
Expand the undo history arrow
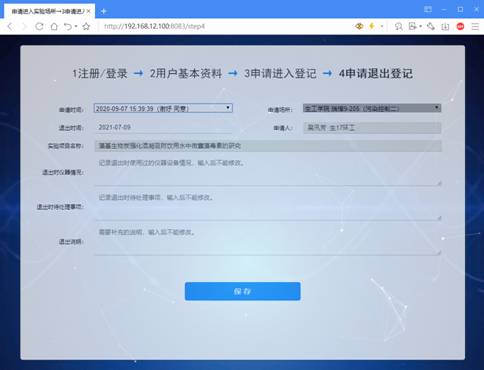click(76, 26)
